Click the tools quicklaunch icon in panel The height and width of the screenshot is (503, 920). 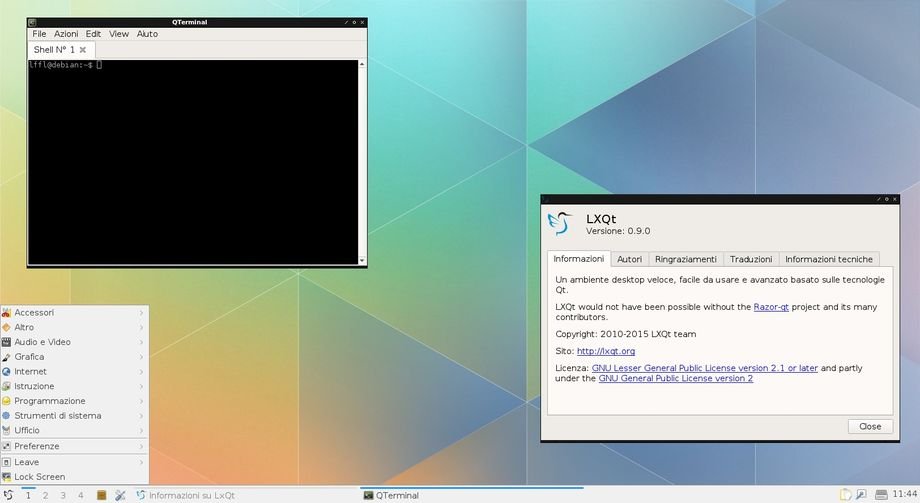pos(120,495)
